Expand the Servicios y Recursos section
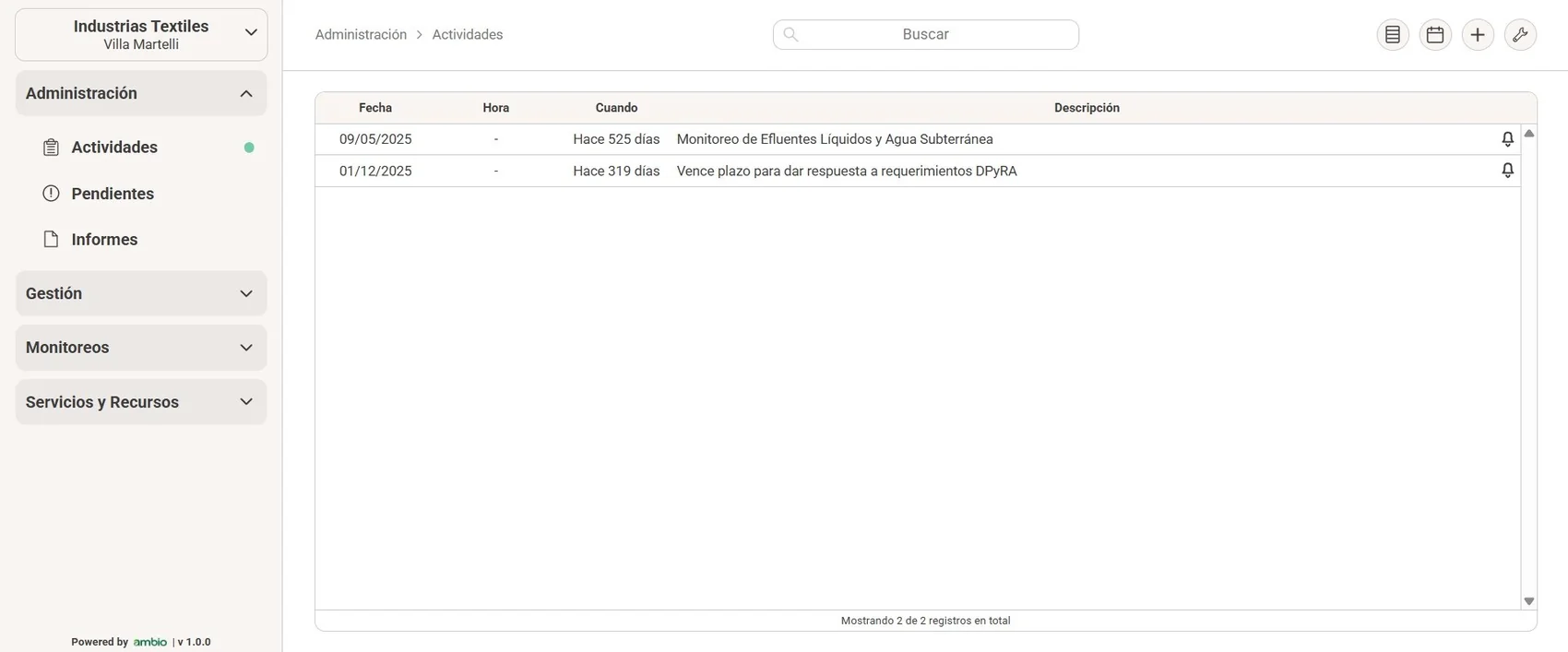The image size is (1568, 652). (141, 402)
